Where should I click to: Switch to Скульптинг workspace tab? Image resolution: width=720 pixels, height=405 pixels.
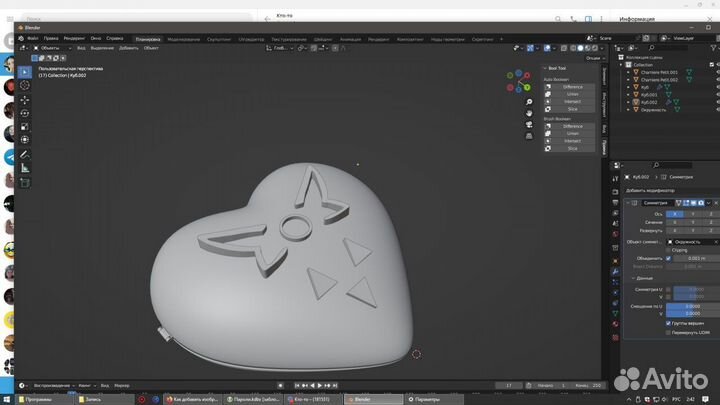(219, 39)
